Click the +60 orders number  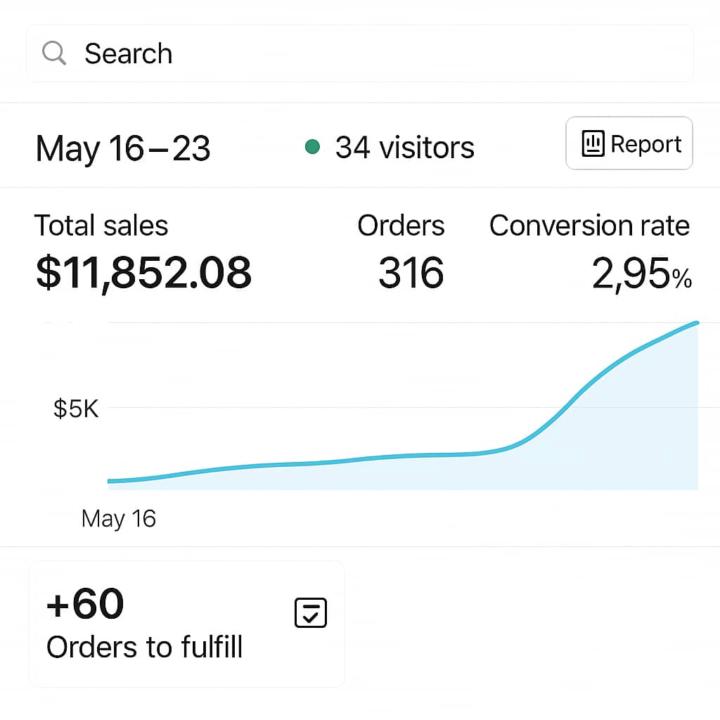[85, 604]
